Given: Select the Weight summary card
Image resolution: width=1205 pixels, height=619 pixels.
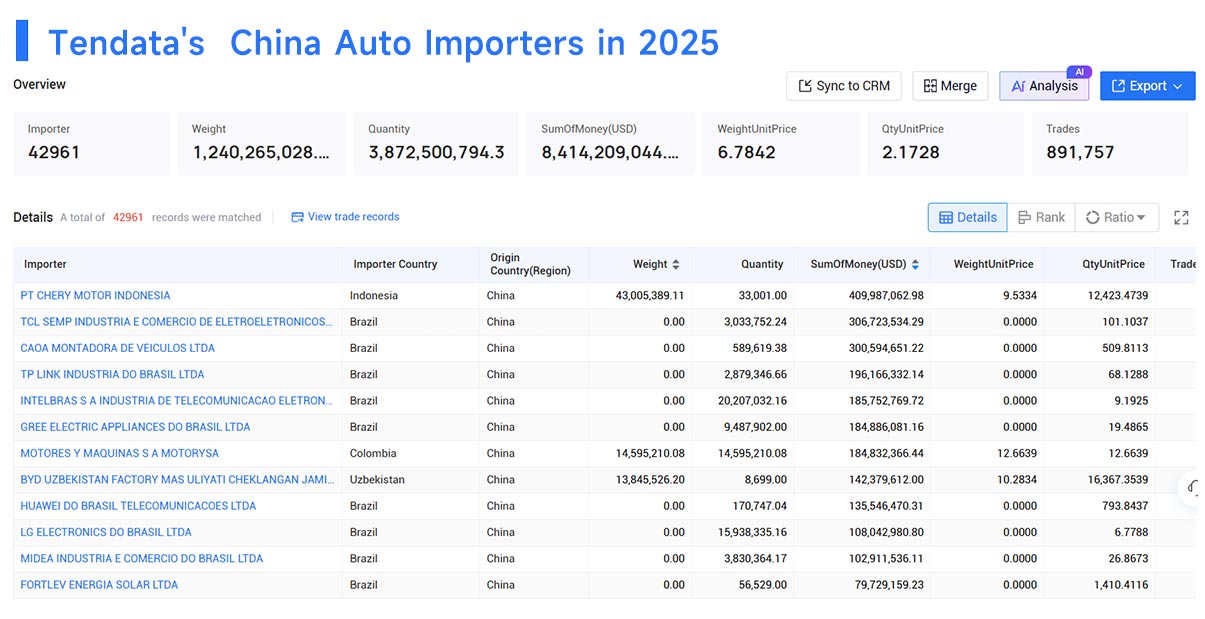Looking at the screenshot, I should 261,144.
